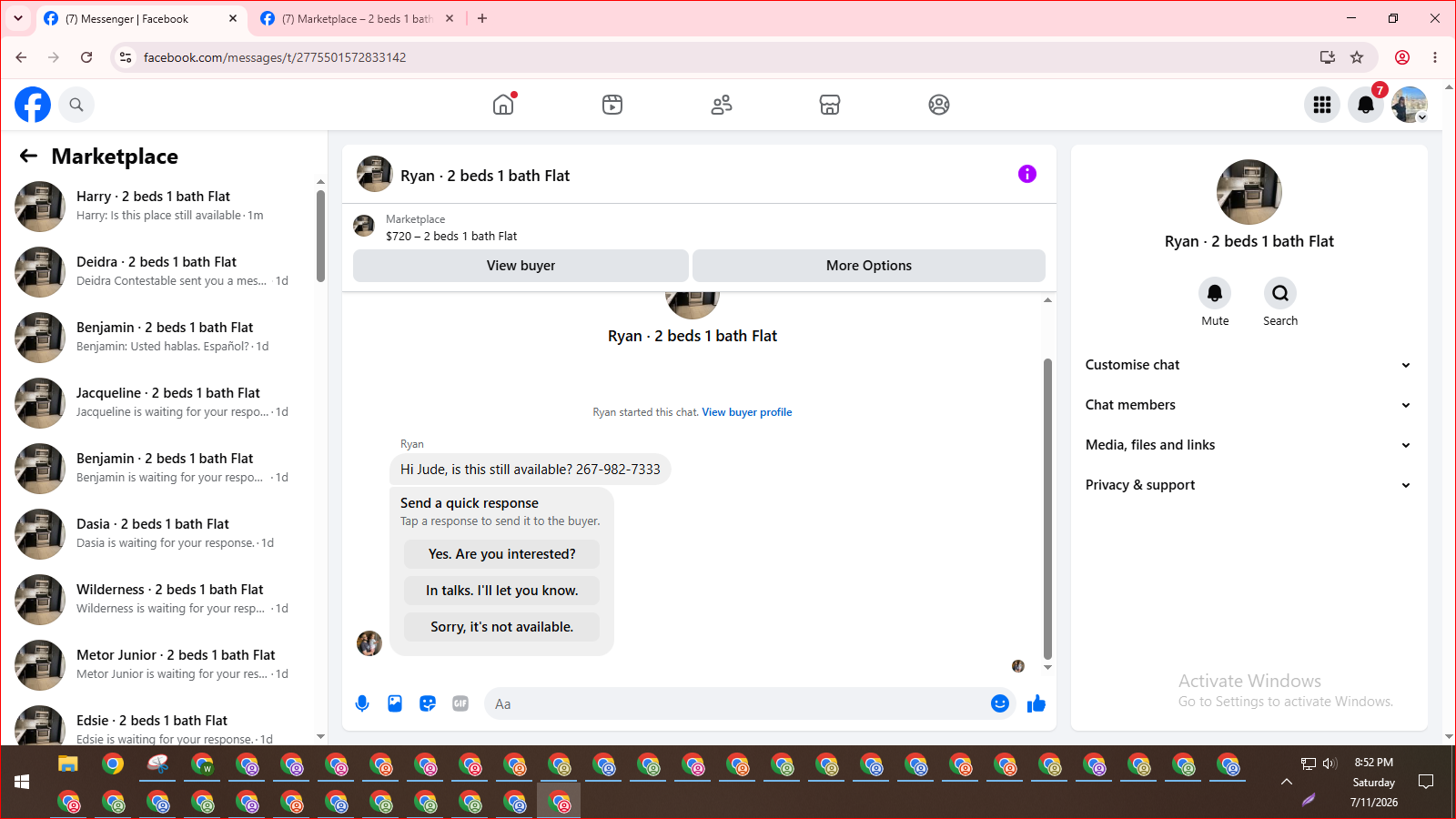Open the Marketplace storefront icon

pos(830,105)
